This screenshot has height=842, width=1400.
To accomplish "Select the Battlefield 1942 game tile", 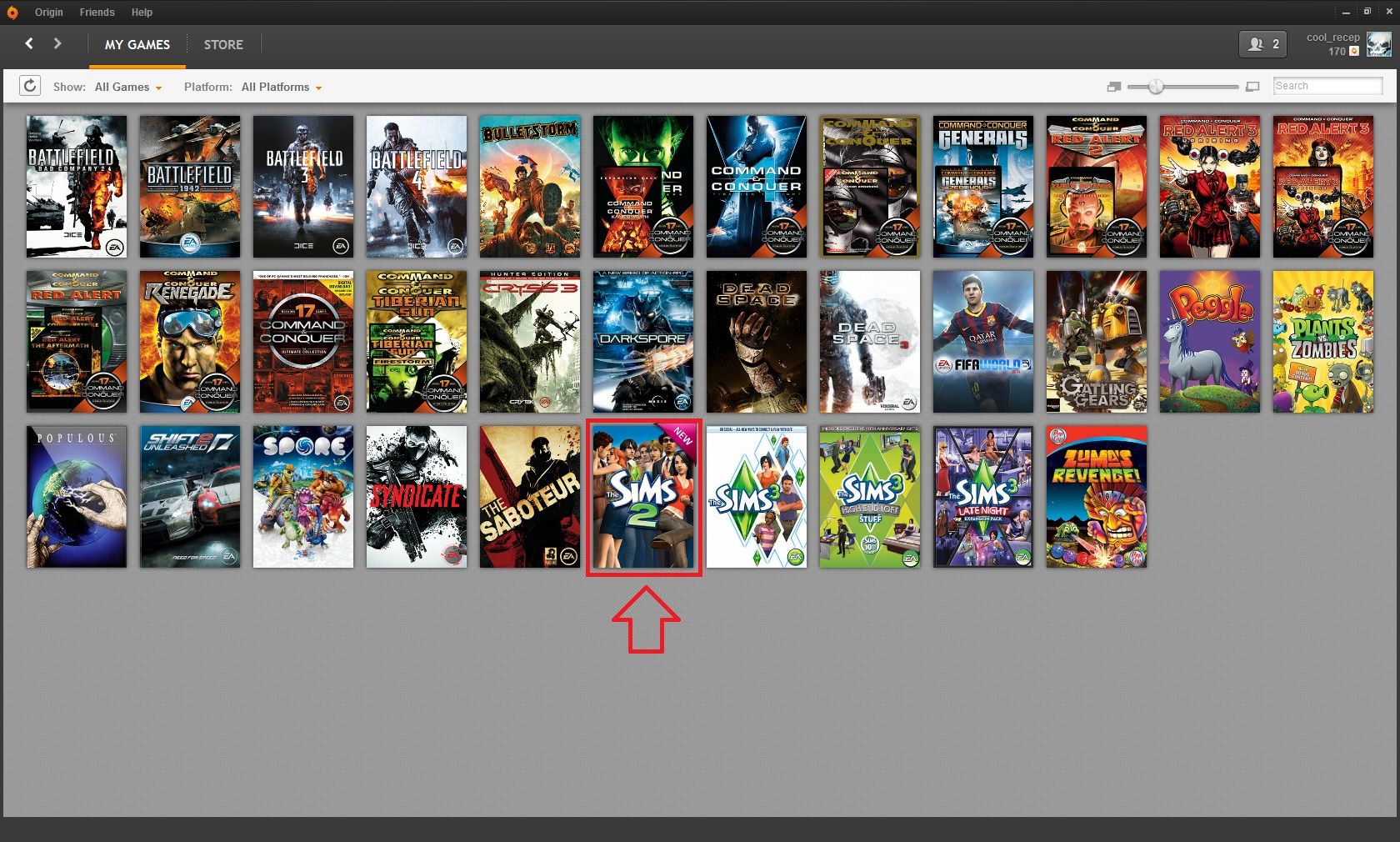I will tap(190, 187).
